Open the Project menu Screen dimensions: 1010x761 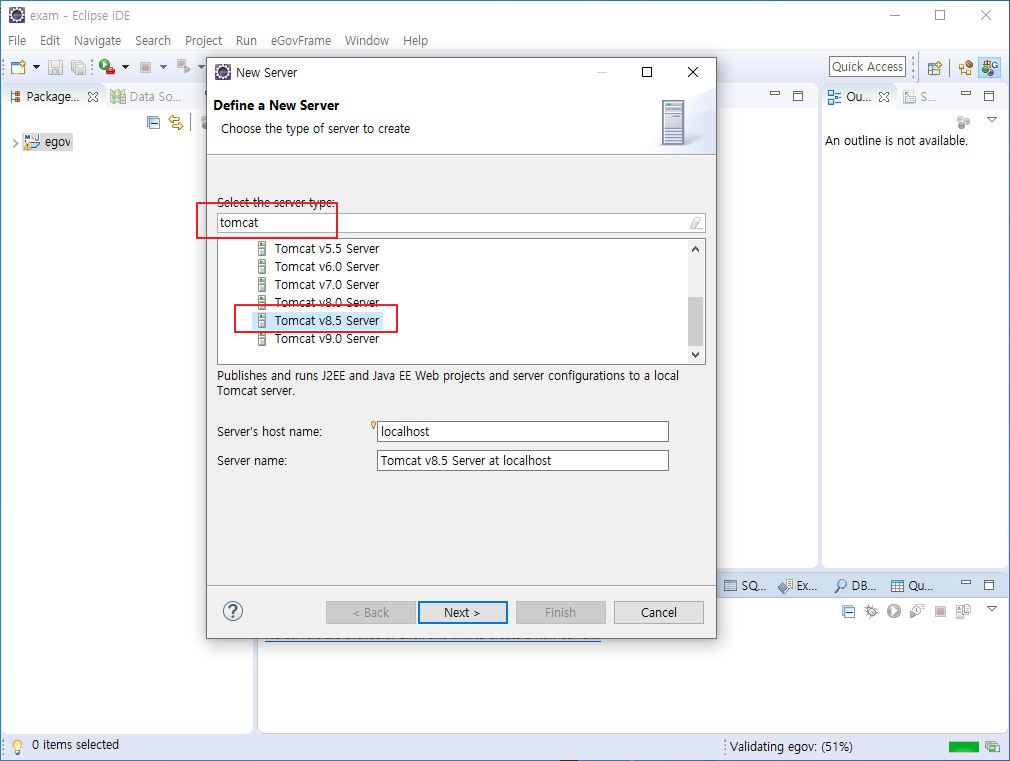203,41
